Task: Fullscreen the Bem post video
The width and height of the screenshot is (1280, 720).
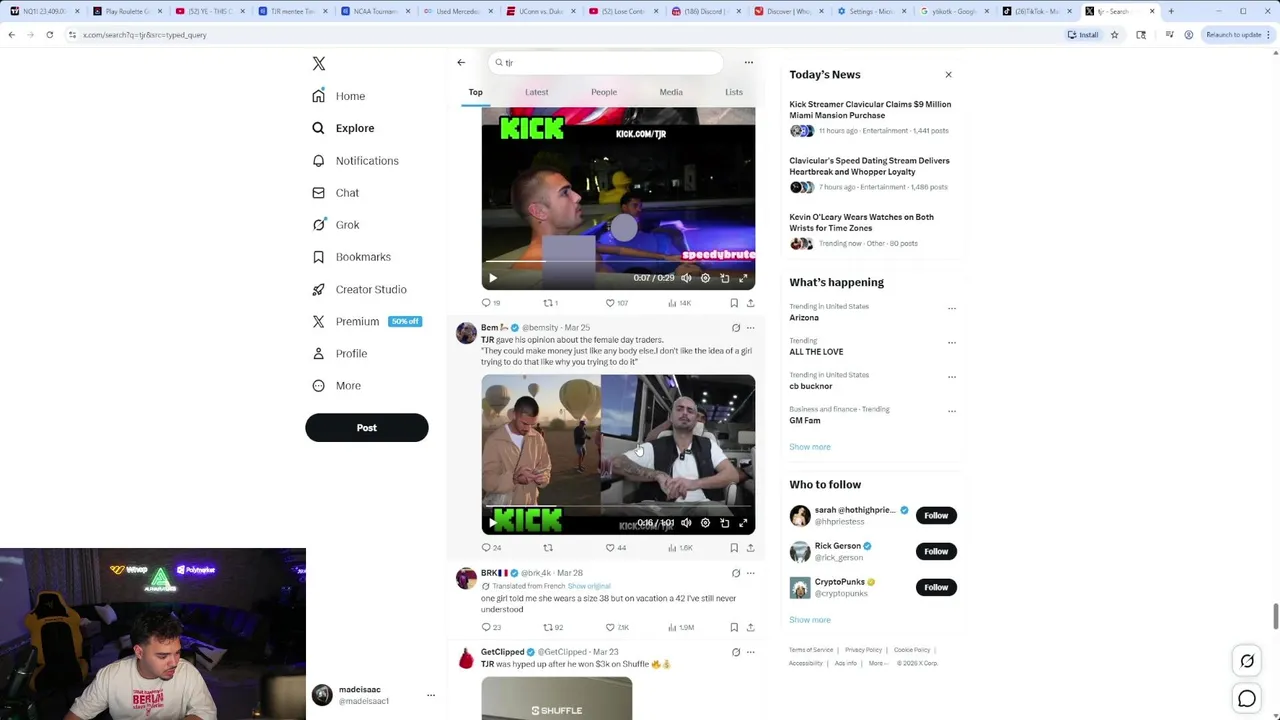Action: coord(743,522)
